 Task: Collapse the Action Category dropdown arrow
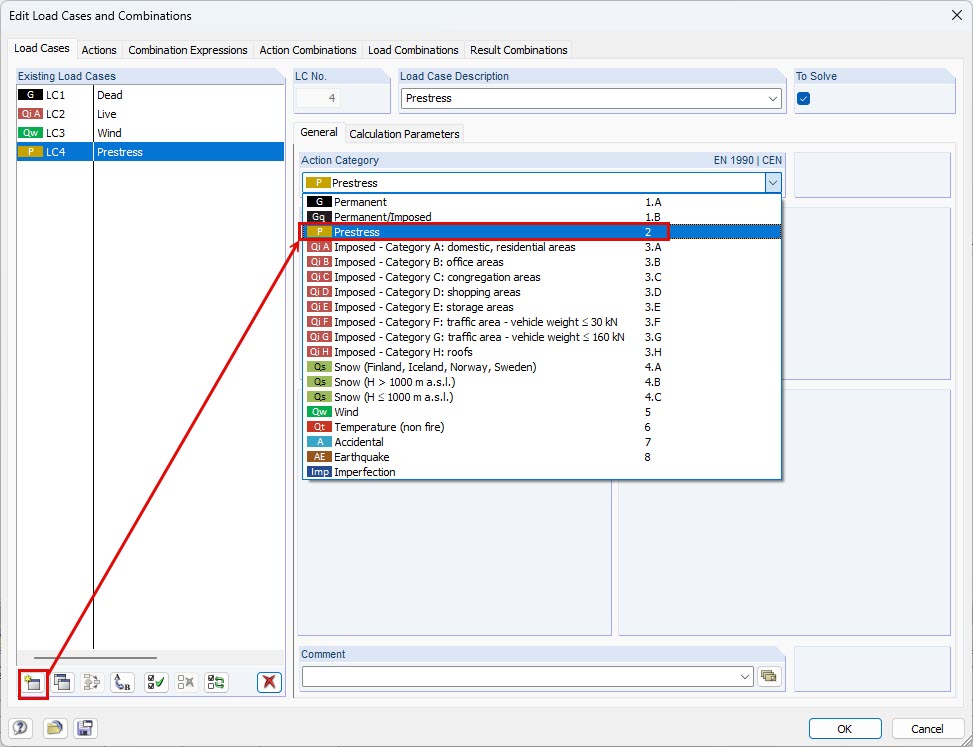[773, 183]
